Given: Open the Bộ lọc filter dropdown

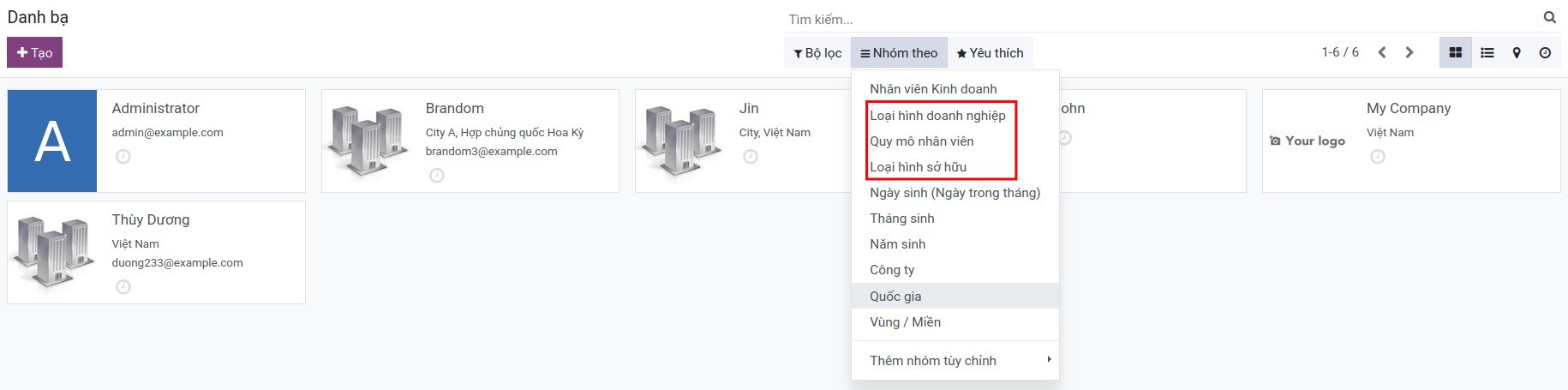Looking at the screenshot, I should pyautogui.click(x=817, y=53).
